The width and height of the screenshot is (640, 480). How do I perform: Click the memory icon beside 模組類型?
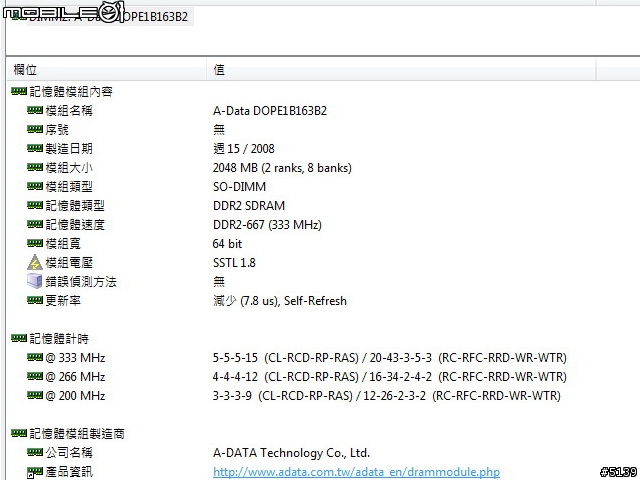(35, 186)
